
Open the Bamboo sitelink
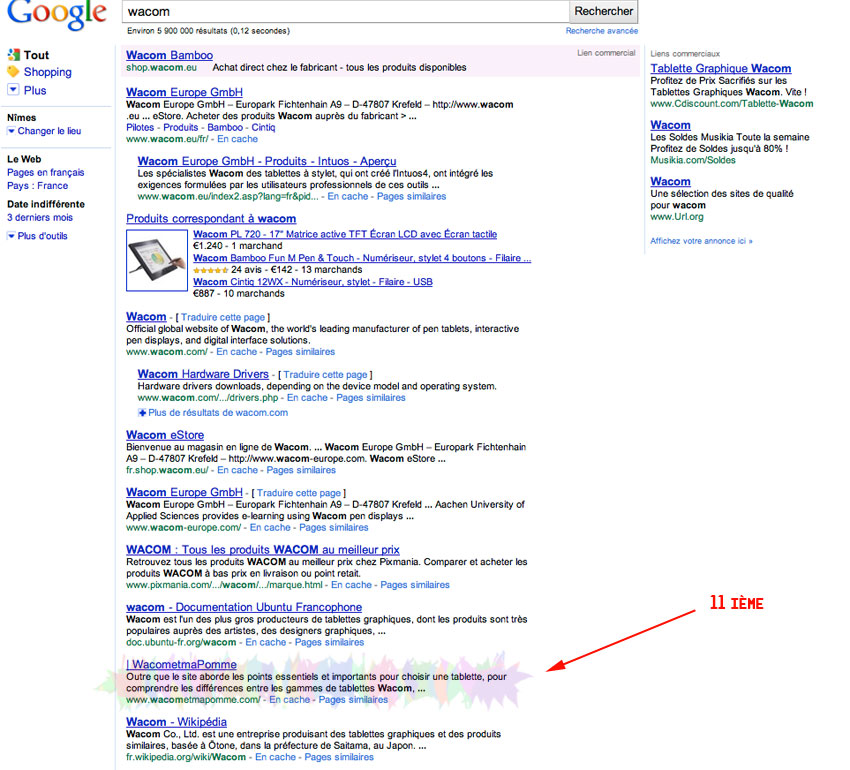(225, 127)
